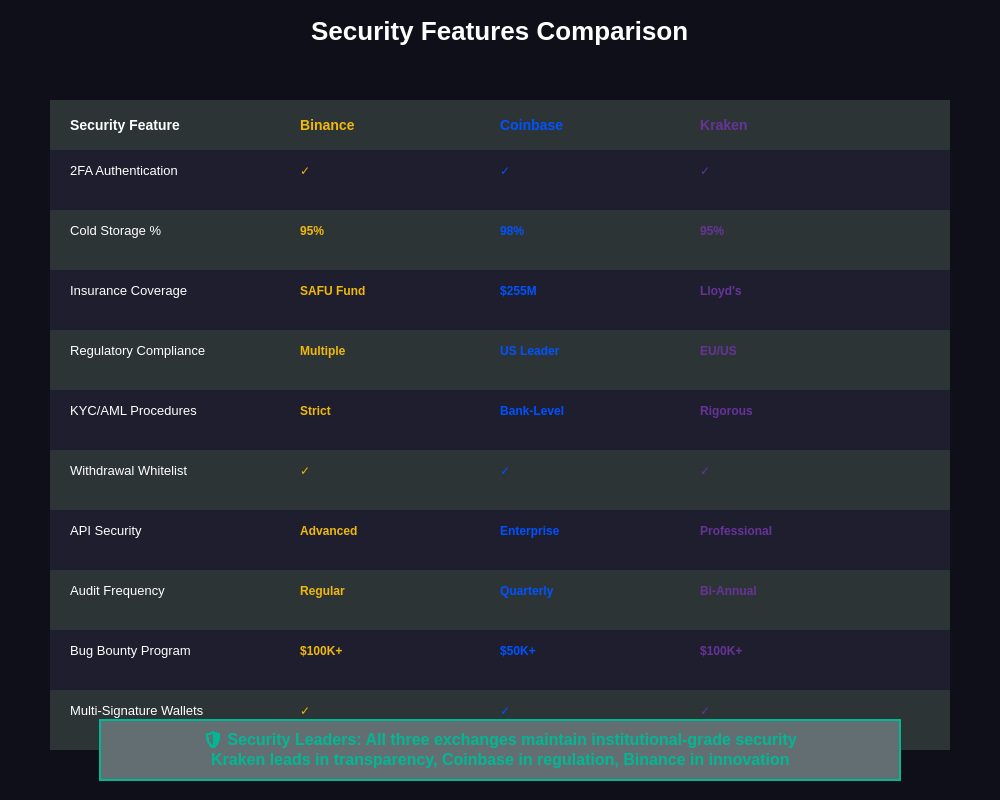This screenshot has height=800, width=1000.
Task: Select the Kraken column header
Action: click(x=723, y=125)
